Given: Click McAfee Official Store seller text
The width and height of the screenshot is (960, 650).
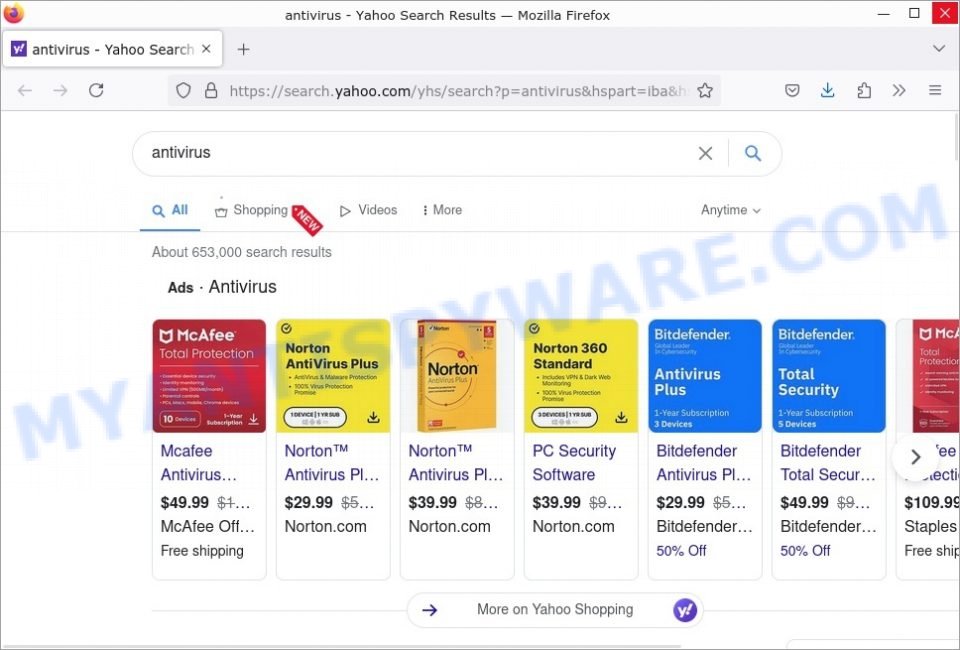Looking at the screenshot, I should pyautogui.click(x=207, y=526).
